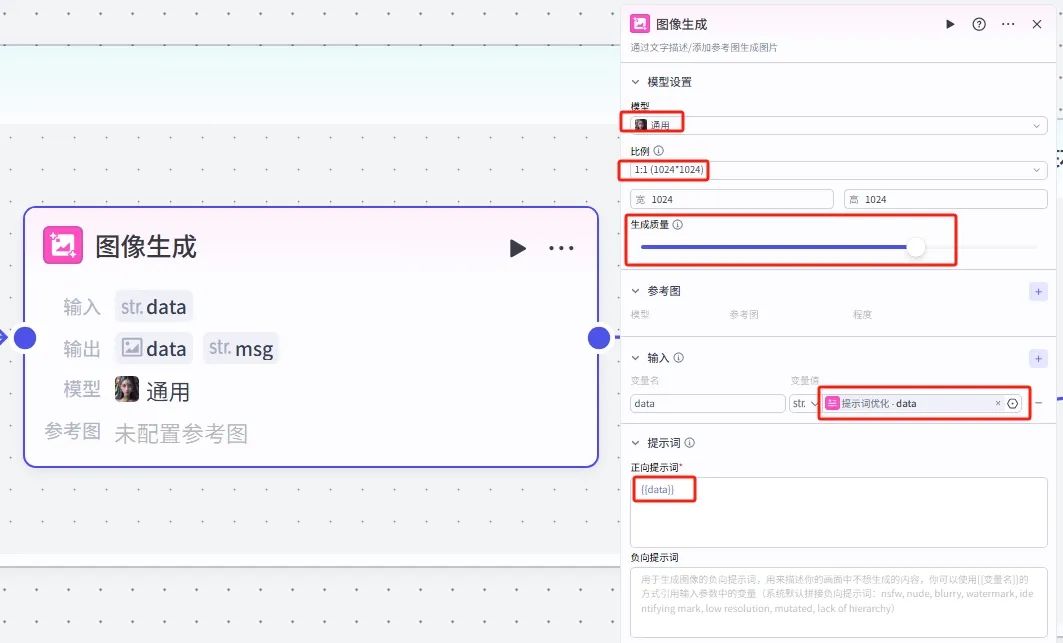Image resolution: width=1063 pixels, height=643 pixels.
Task: Click the 高 height field with 1024
Action: [x=946, y=199]
